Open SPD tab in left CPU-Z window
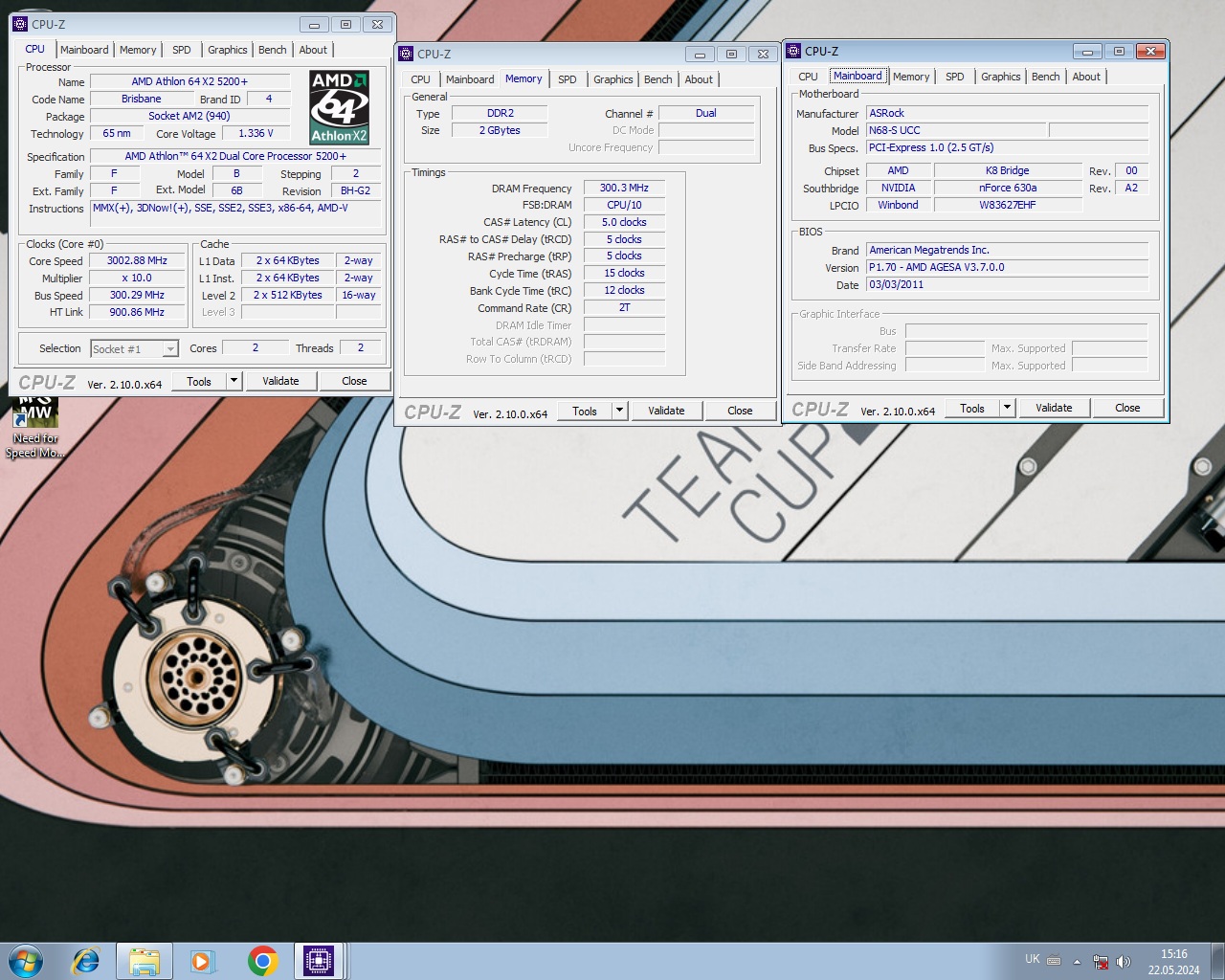 182,50
